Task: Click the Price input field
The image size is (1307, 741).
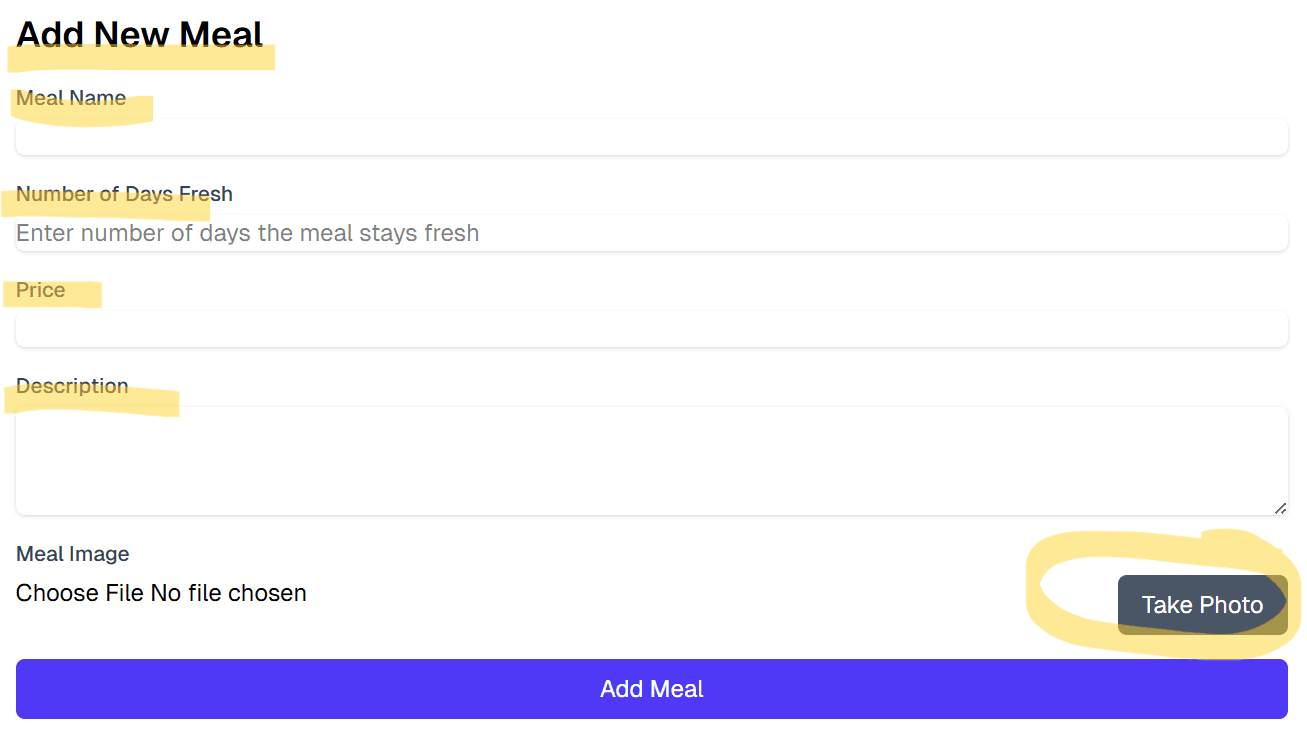Action: pos(651,329)
